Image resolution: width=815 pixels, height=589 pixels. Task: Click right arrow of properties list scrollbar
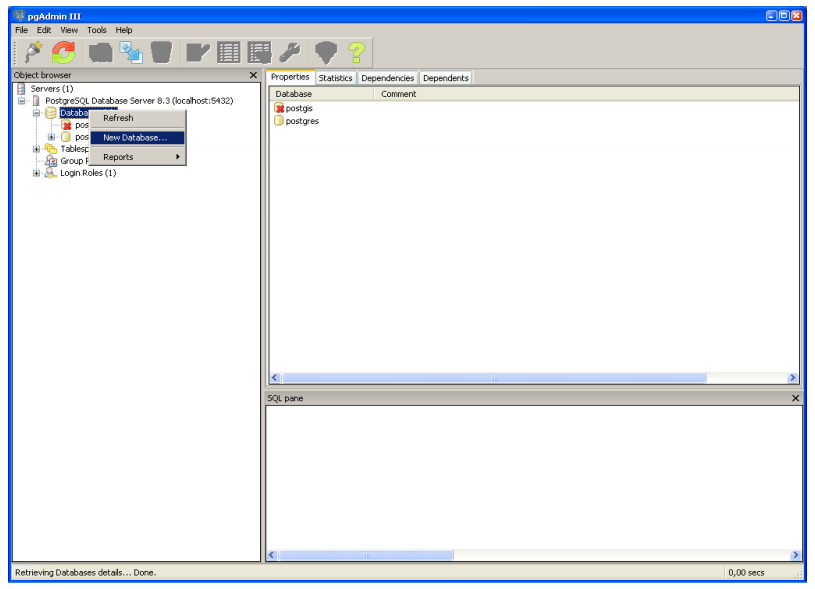pyautogui.click(x=793, y=378)
